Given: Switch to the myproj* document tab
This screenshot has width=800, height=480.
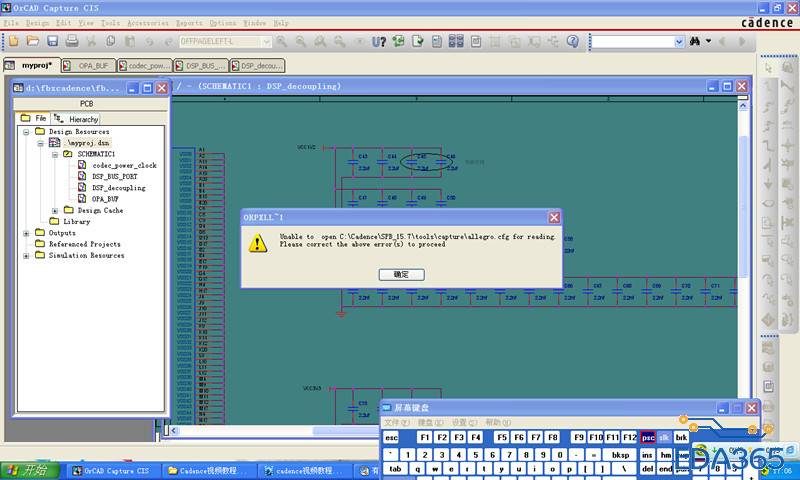Looking at the screenshot, I should 32,65.
